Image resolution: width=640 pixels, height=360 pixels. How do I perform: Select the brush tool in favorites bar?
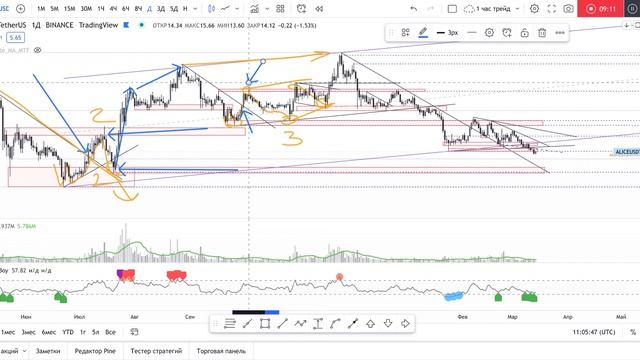[247, 324]
